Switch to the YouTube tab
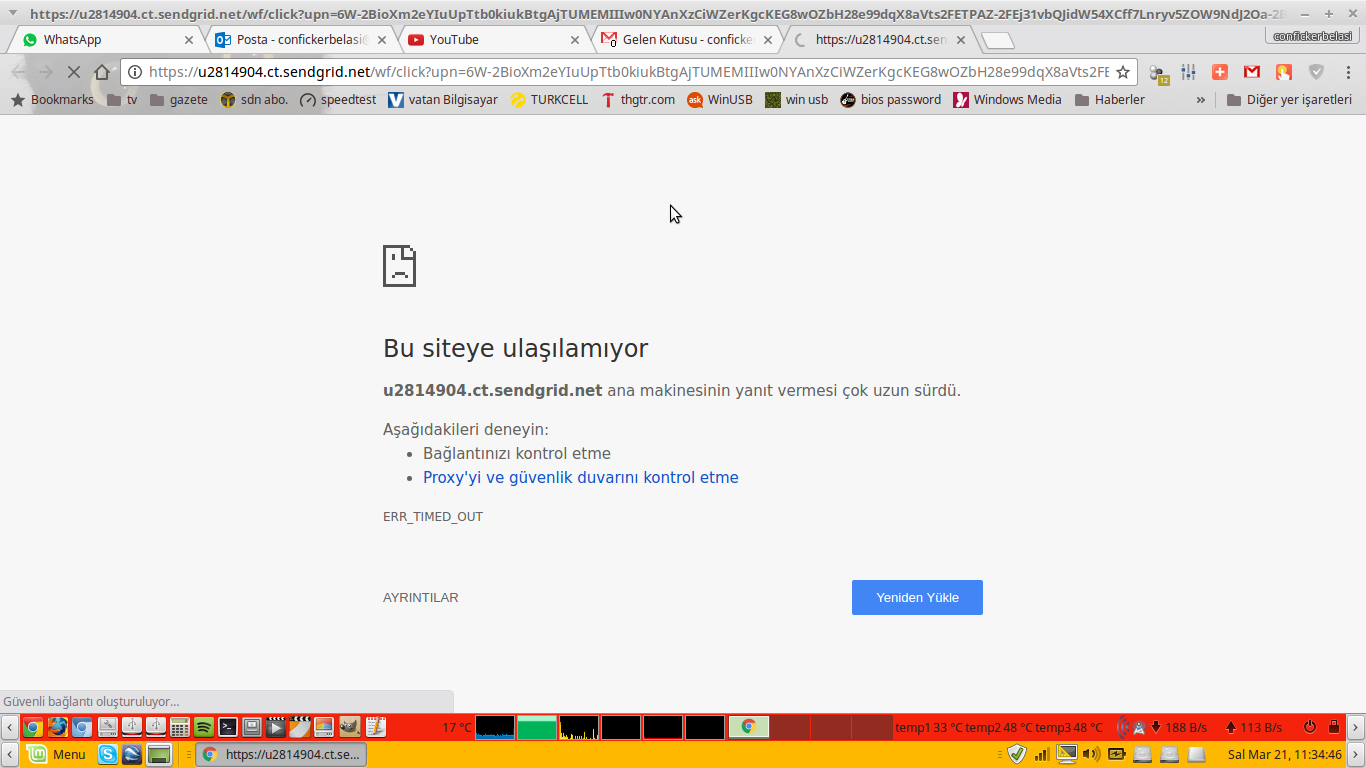 click(x=490, y=40)
